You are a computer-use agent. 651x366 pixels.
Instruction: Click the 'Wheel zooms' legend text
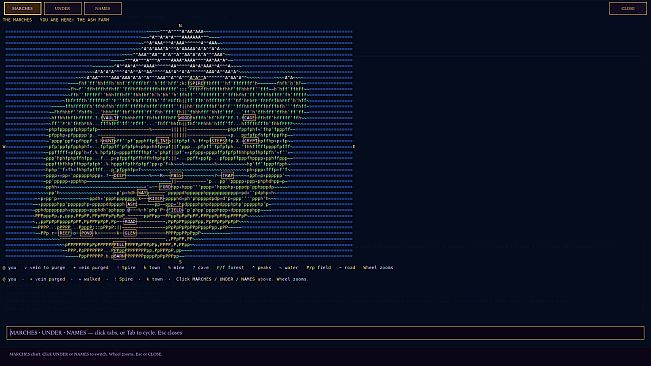pos(378,268)
